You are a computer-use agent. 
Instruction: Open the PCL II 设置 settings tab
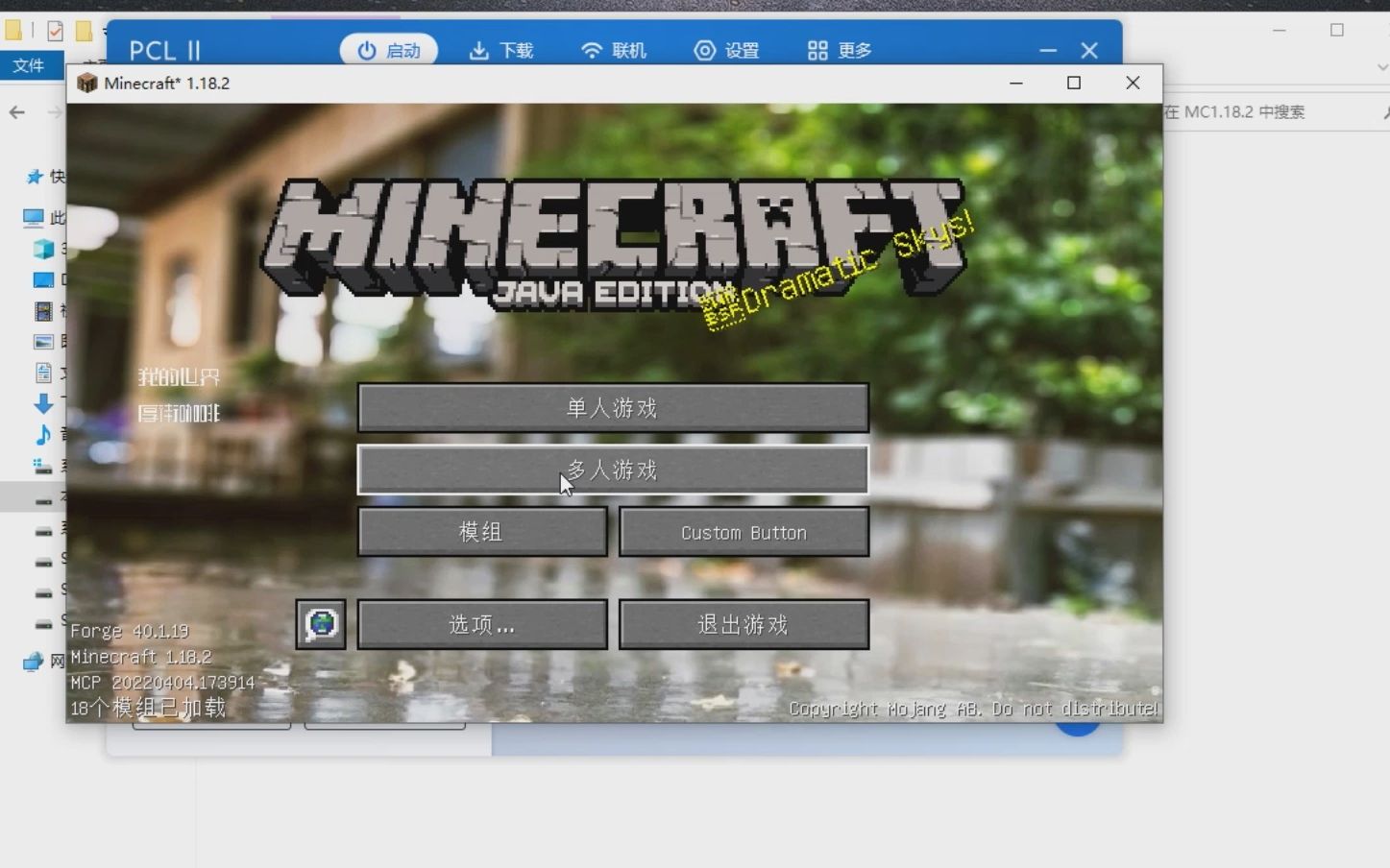(726, 50)
